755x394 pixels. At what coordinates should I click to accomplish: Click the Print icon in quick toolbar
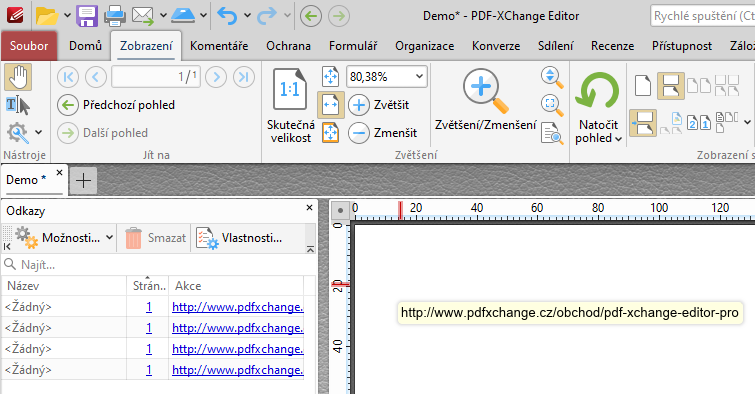115,16
